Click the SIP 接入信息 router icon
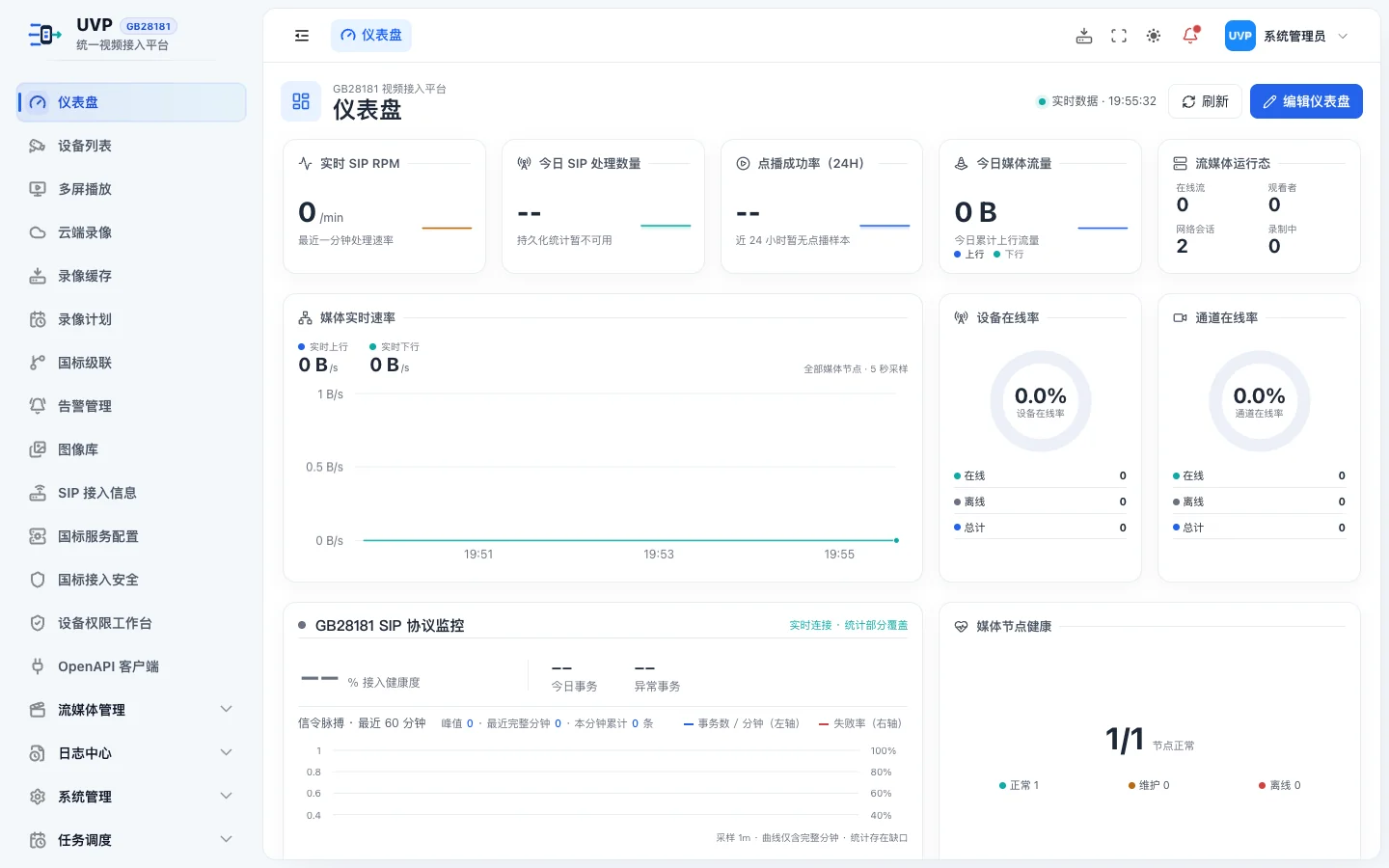 tap(38, 493)
